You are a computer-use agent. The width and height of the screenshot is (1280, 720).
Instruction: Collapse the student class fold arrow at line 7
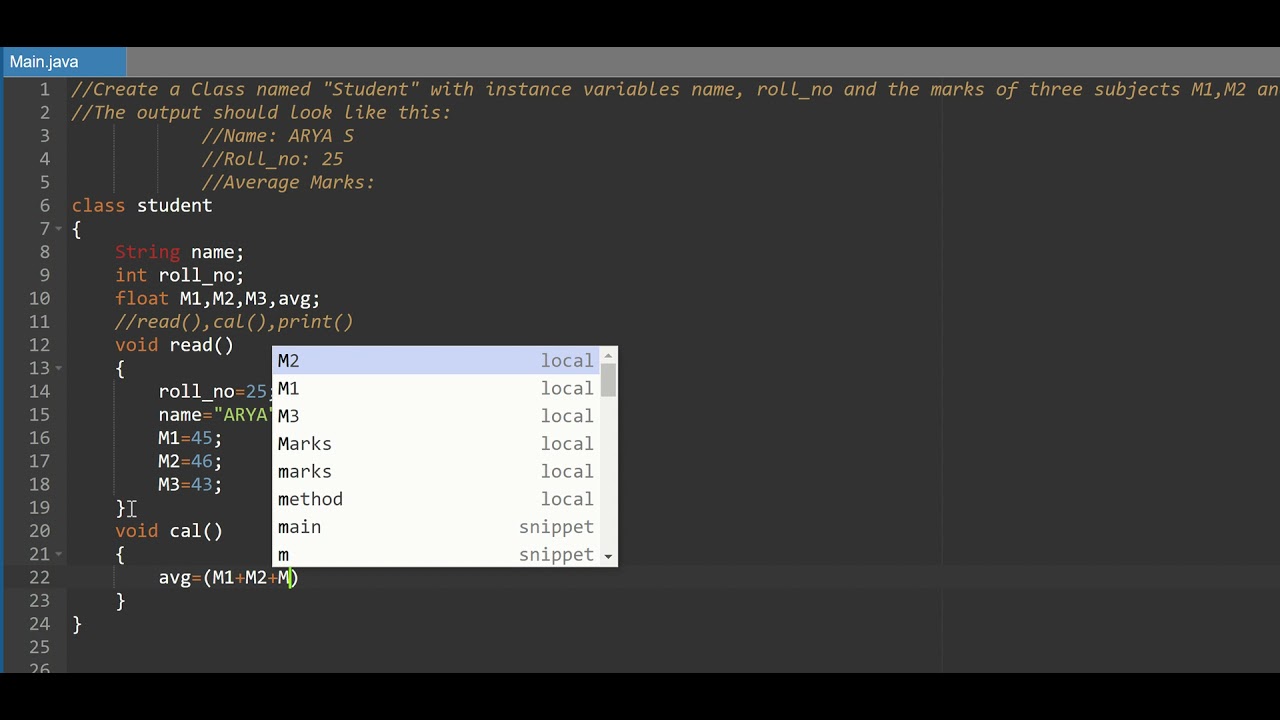click(x=59, y=229)
